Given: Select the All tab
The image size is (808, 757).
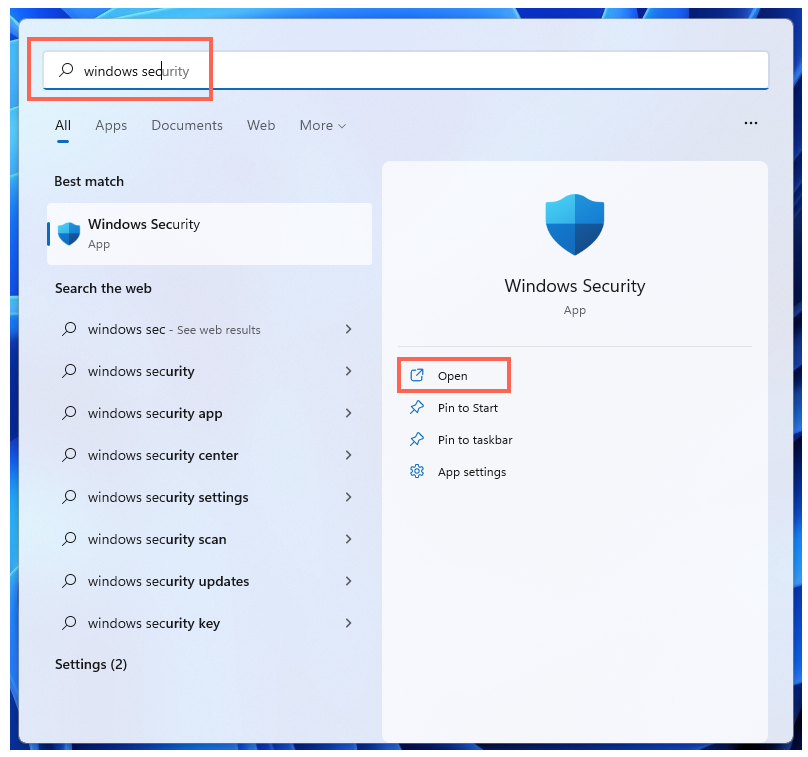Looking at the screenshot, I should 63,125.
